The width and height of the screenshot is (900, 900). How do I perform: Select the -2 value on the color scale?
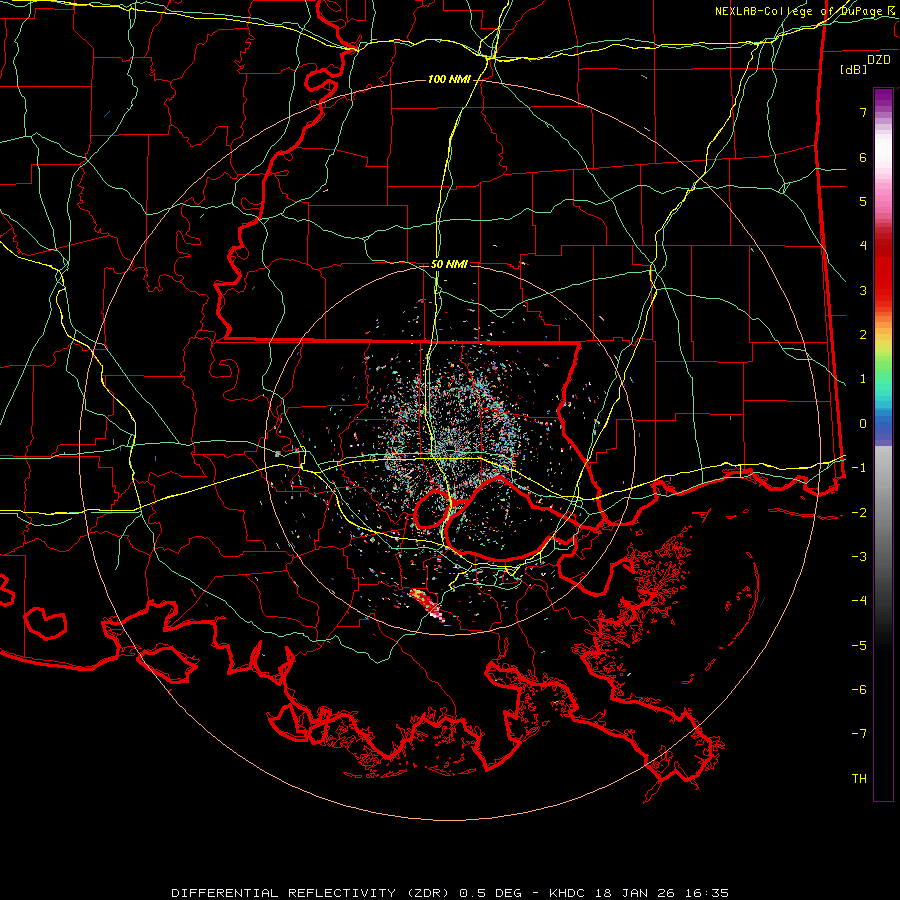pos(859,513)
